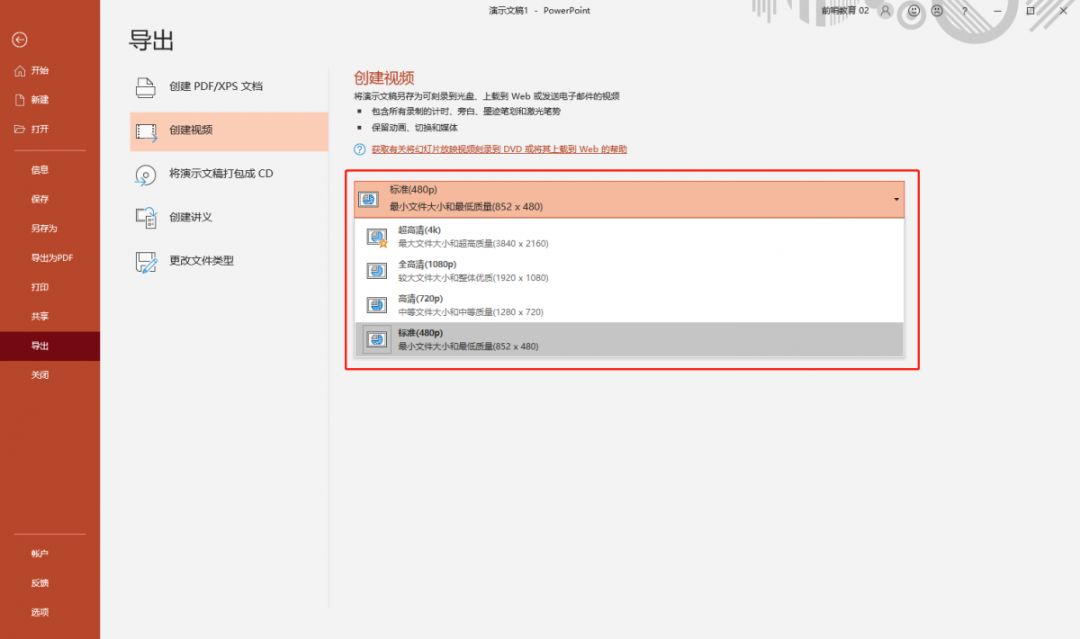
Task: Click the frown face feedback icon
Action: [937, 11]
